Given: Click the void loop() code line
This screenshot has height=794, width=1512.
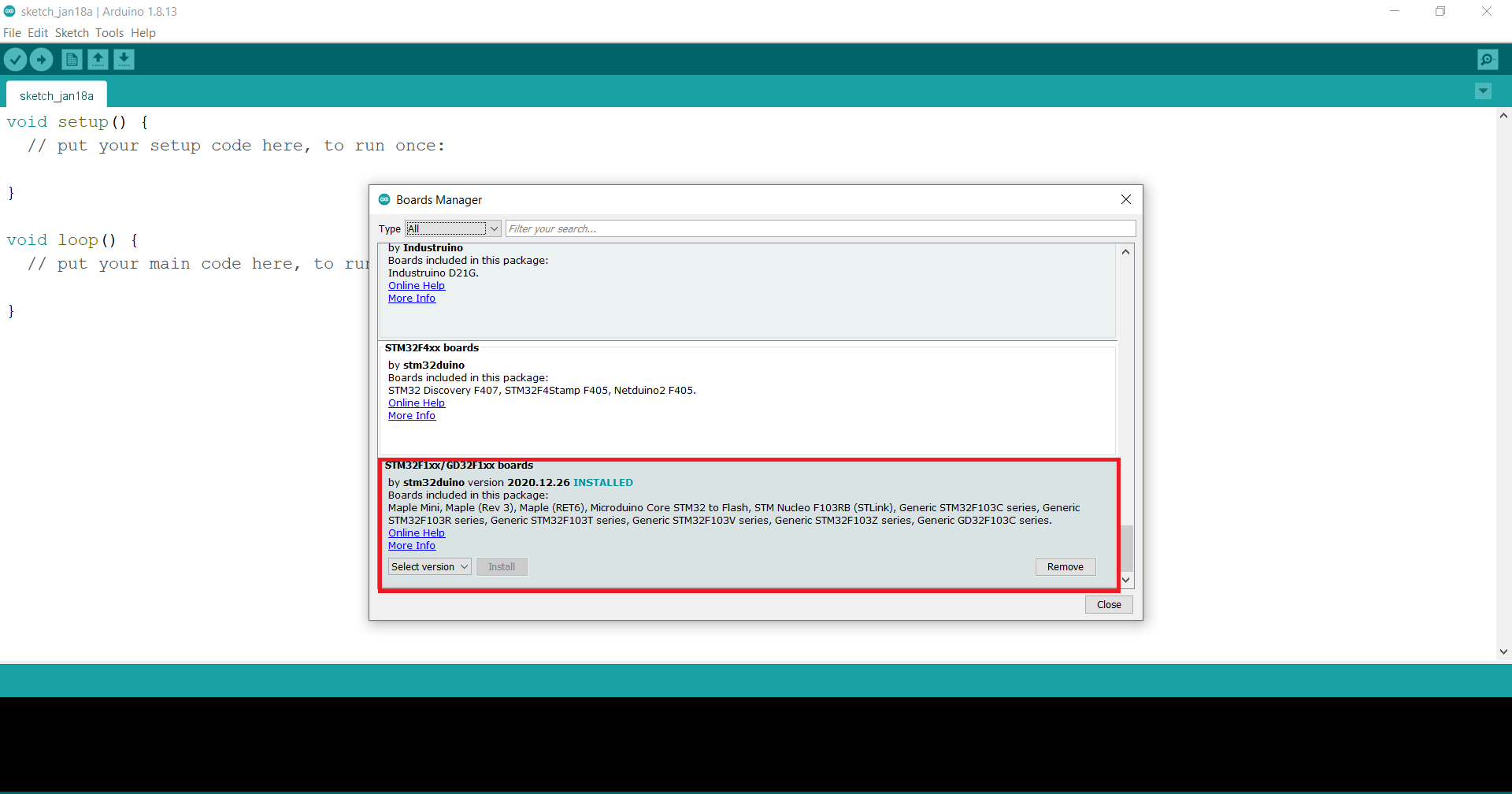Looking at the screenshot, I should [x=72, y=240].
